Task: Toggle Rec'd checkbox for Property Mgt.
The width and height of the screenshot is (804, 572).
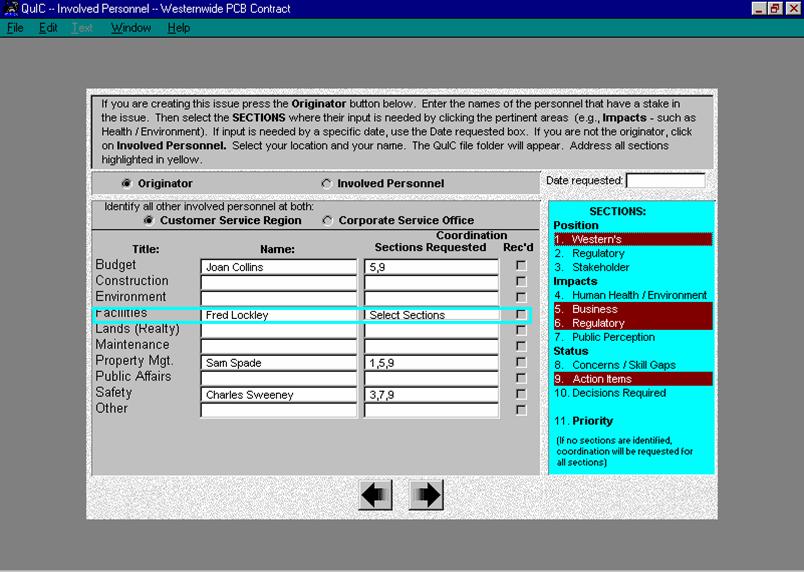Action: [x=519, y=362]
